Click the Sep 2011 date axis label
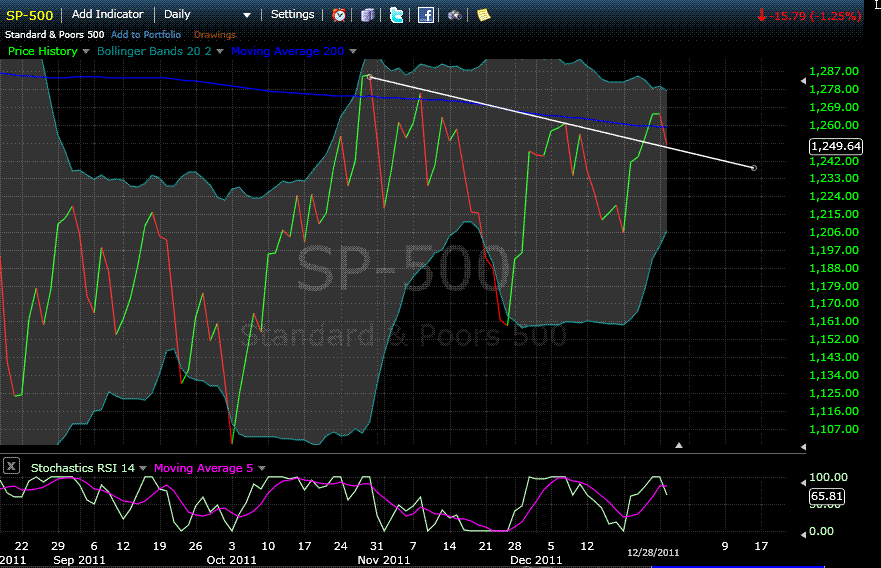The height and width of the screenshot is (568, 881). [x=79, y=560]
